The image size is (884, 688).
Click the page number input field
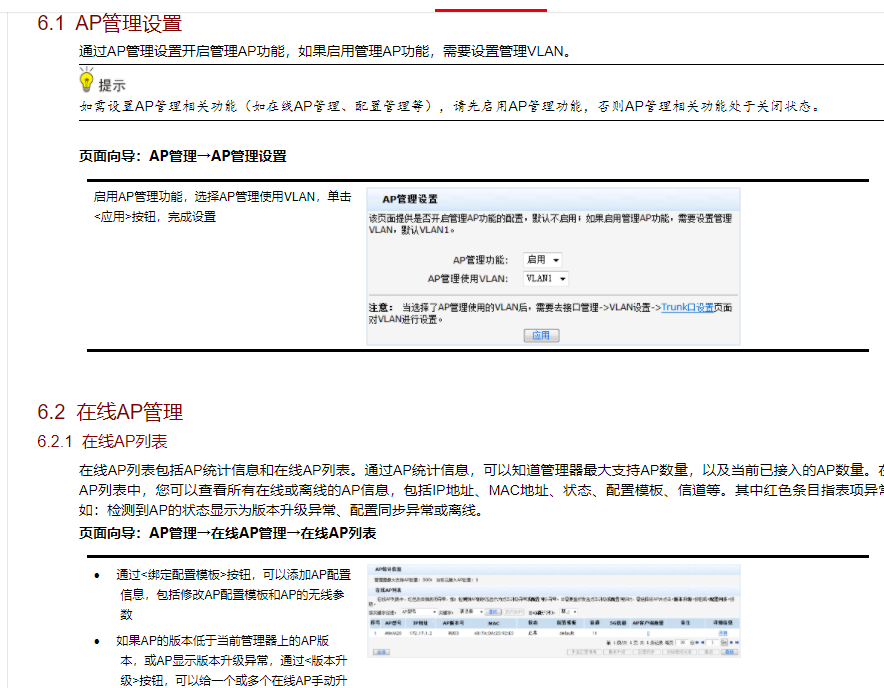[712, 642]
